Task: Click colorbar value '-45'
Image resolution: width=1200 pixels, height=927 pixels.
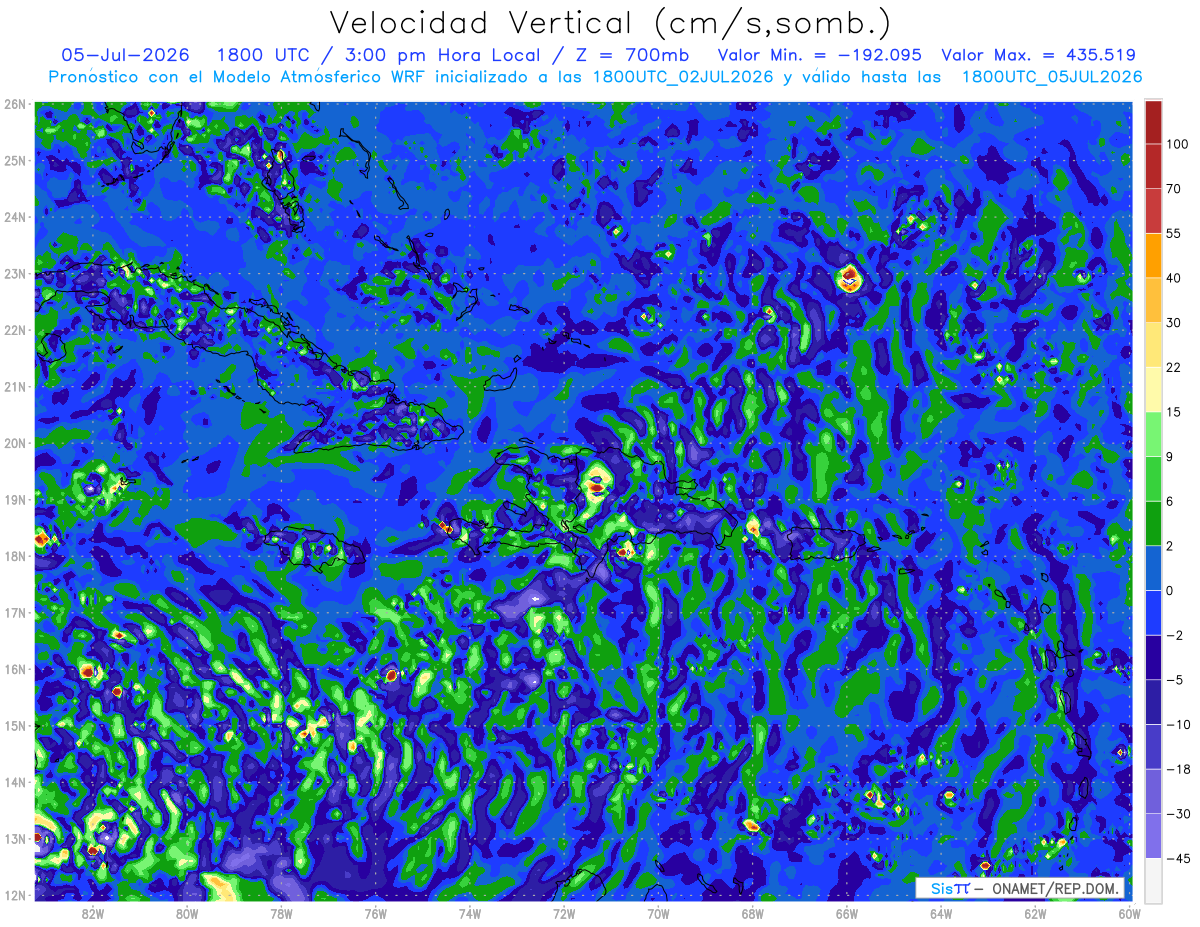Action: [x=1177, y=857]
